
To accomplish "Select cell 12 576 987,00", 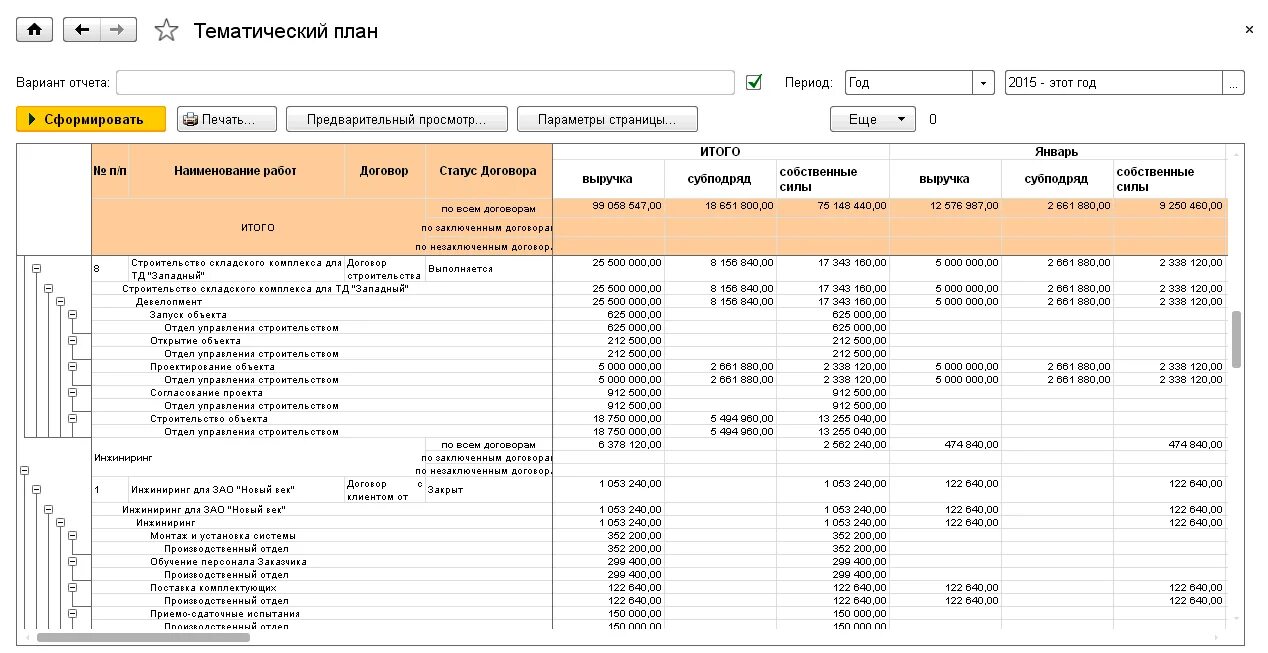I will tap(945, 206).
